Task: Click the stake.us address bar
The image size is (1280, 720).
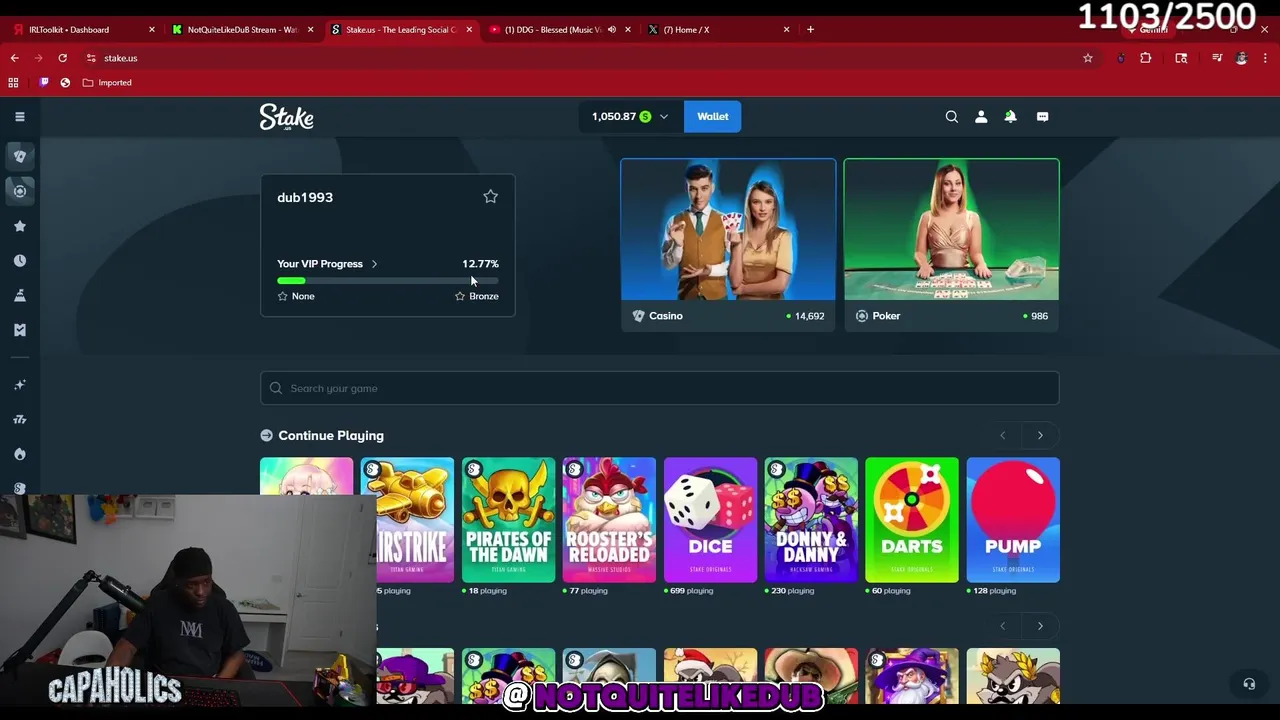Action: [x=580, y=58]
